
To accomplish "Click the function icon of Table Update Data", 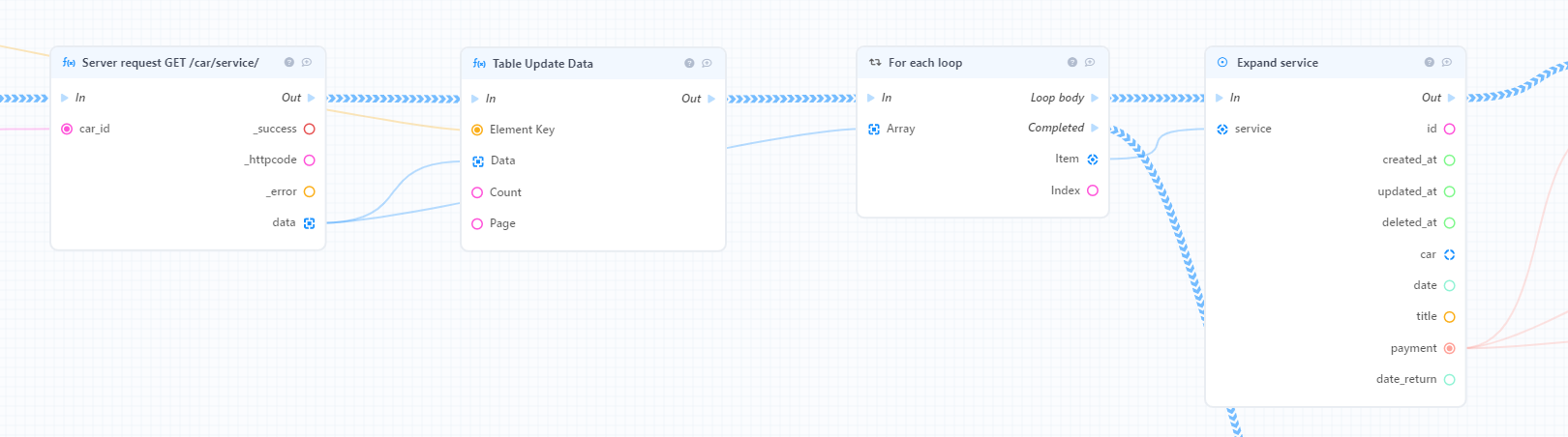I will pos(479,63).
